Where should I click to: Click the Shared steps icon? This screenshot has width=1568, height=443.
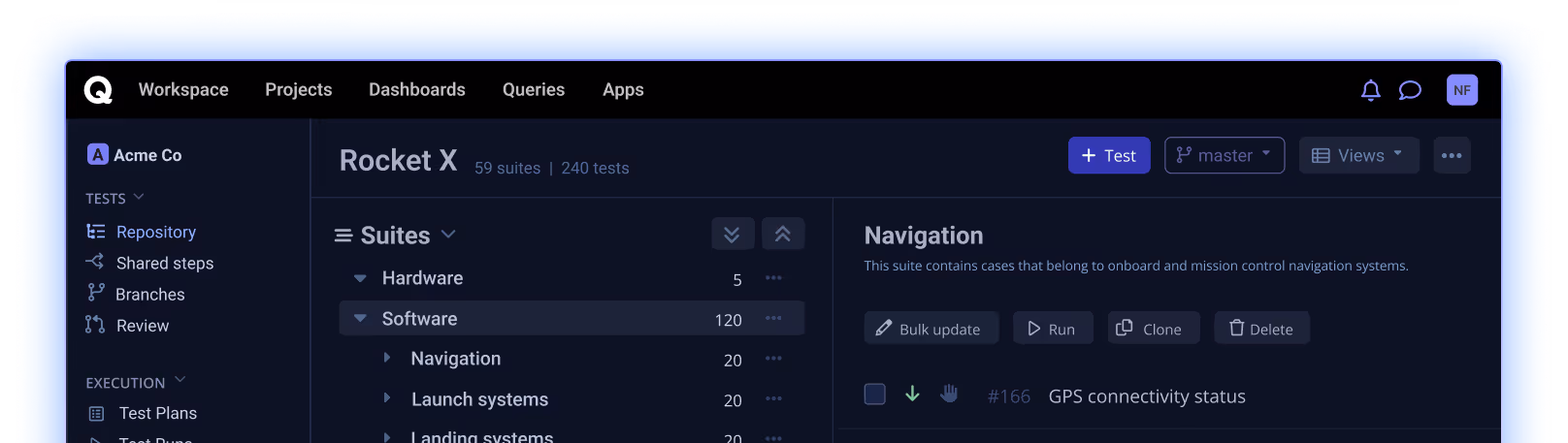tap(94, 262)
